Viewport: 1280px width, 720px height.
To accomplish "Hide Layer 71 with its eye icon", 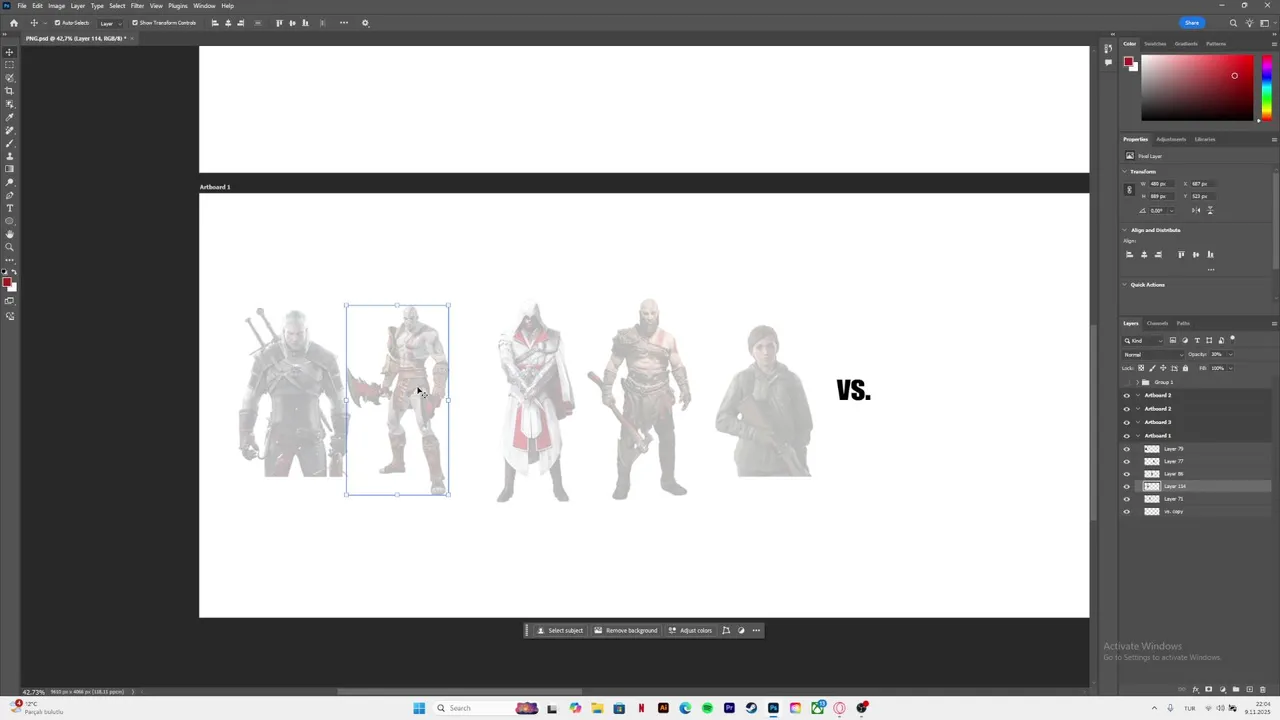I will tap(1127, 499).
